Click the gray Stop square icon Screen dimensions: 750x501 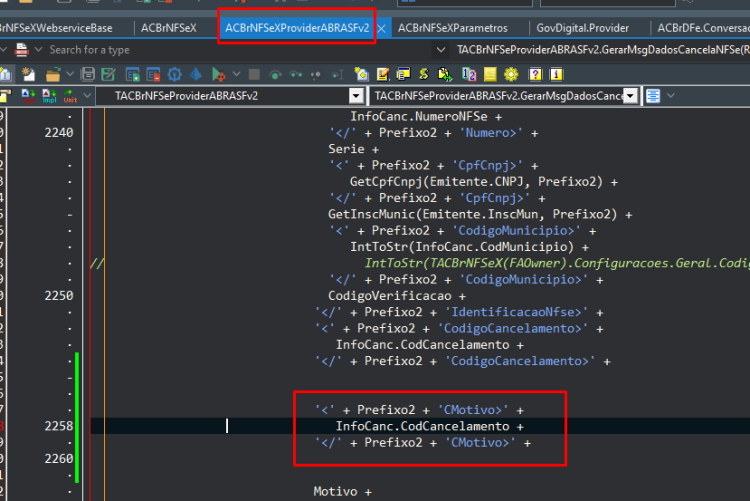pos(254,74)
